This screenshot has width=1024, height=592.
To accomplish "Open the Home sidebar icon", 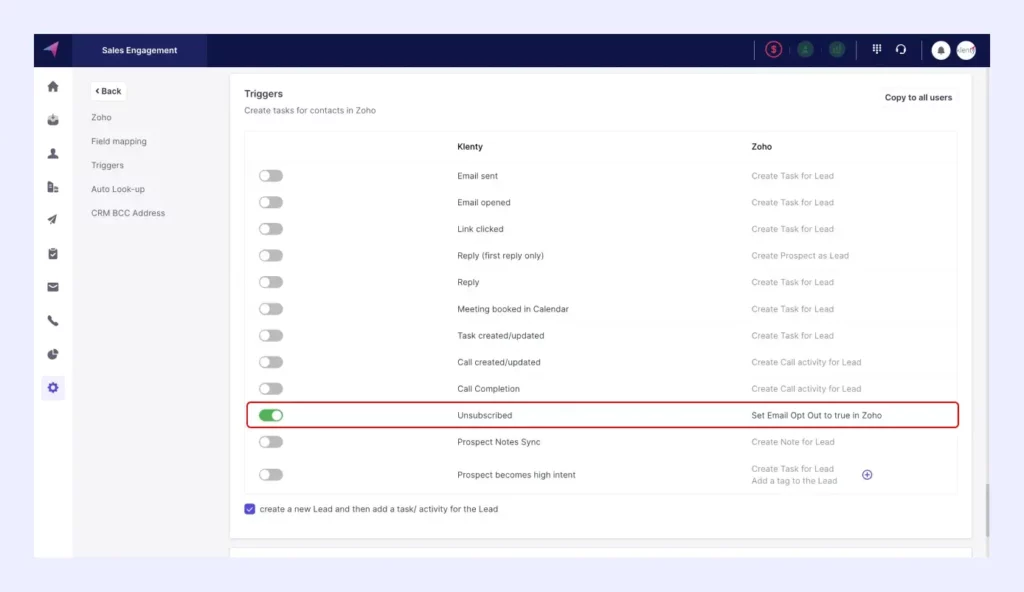I will tap(53, 86).
